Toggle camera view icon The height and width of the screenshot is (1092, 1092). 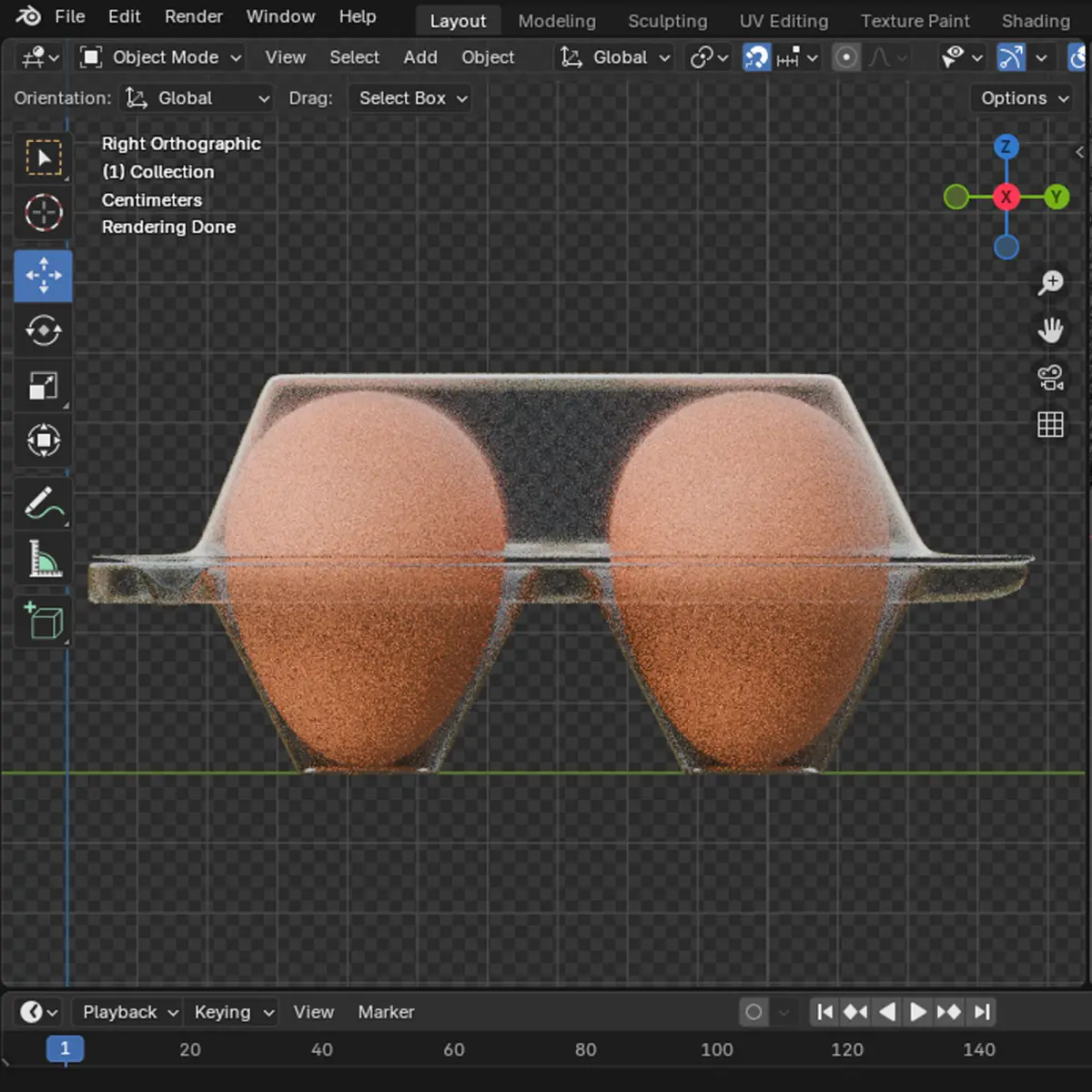(x=1051, y=378)
